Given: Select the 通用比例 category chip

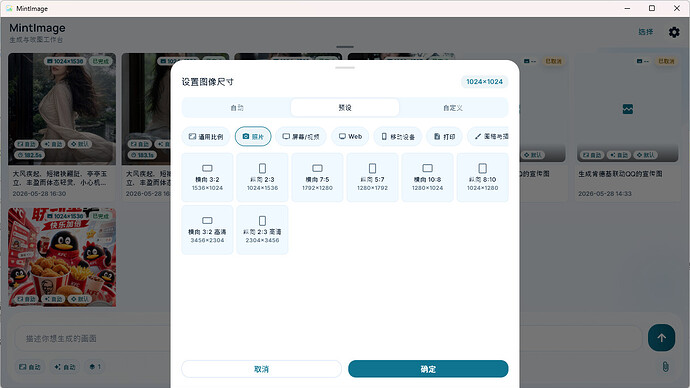Looking at the screenshot, I should pyautogui.click(x=206, y=137).
